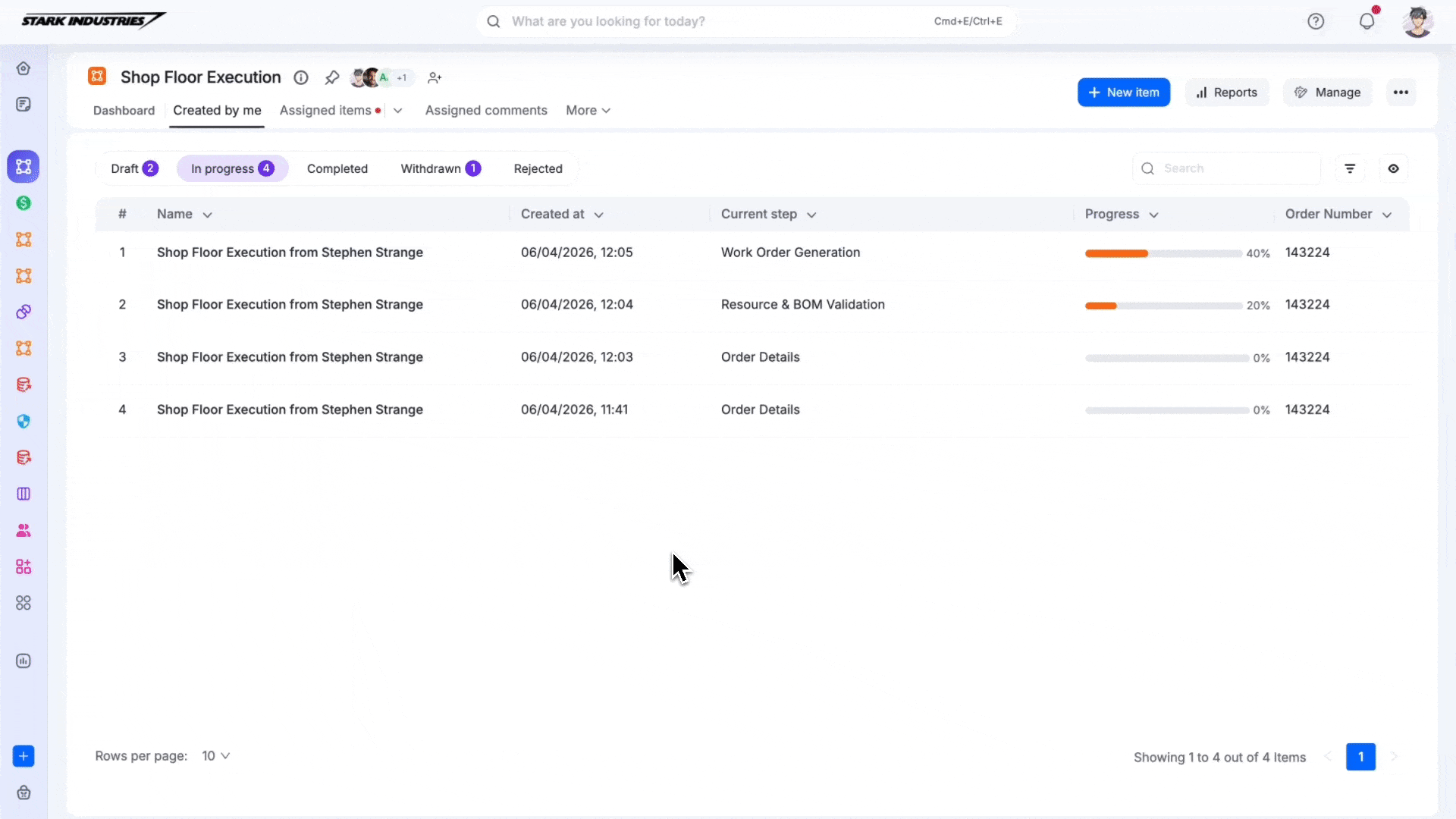The height and width of the screenshot is (819, 1456).
Task: Open the table filter icon
Action: pos(1350,168)
